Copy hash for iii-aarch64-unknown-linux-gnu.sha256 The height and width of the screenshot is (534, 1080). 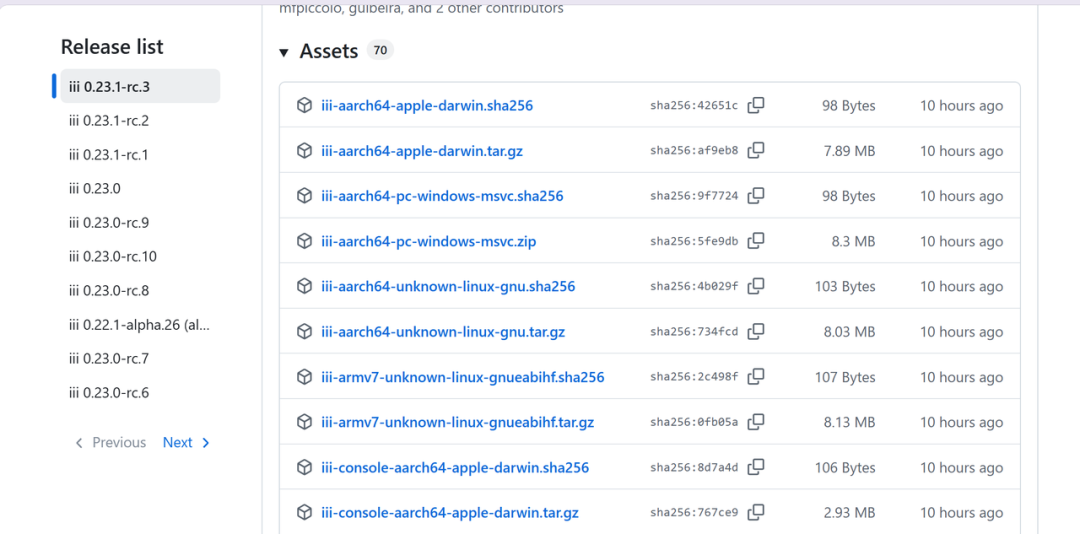pos(756,286)
